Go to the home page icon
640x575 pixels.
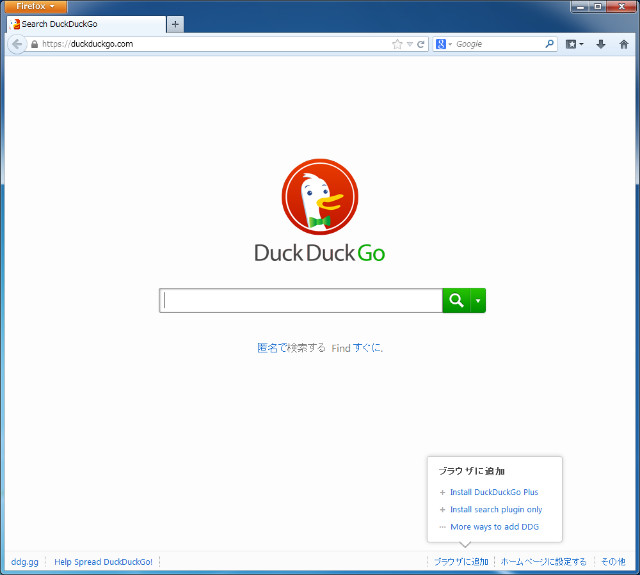pyautogui.click(x=624, y=44)
